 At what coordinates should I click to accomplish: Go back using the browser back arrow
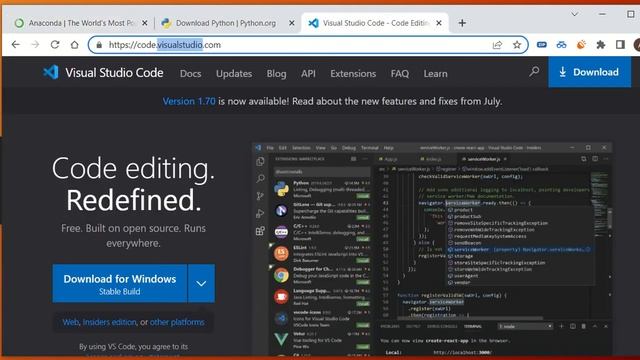coord(16,44)
